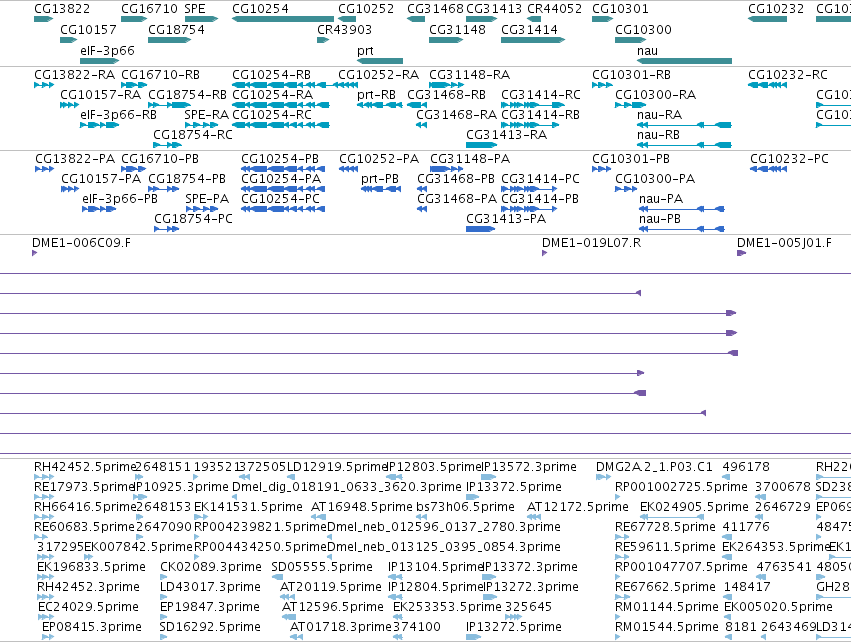Select transcript CG18754-RB
Image resolution: width=851 pixels, height=642 pixels.
click(188, 94)
